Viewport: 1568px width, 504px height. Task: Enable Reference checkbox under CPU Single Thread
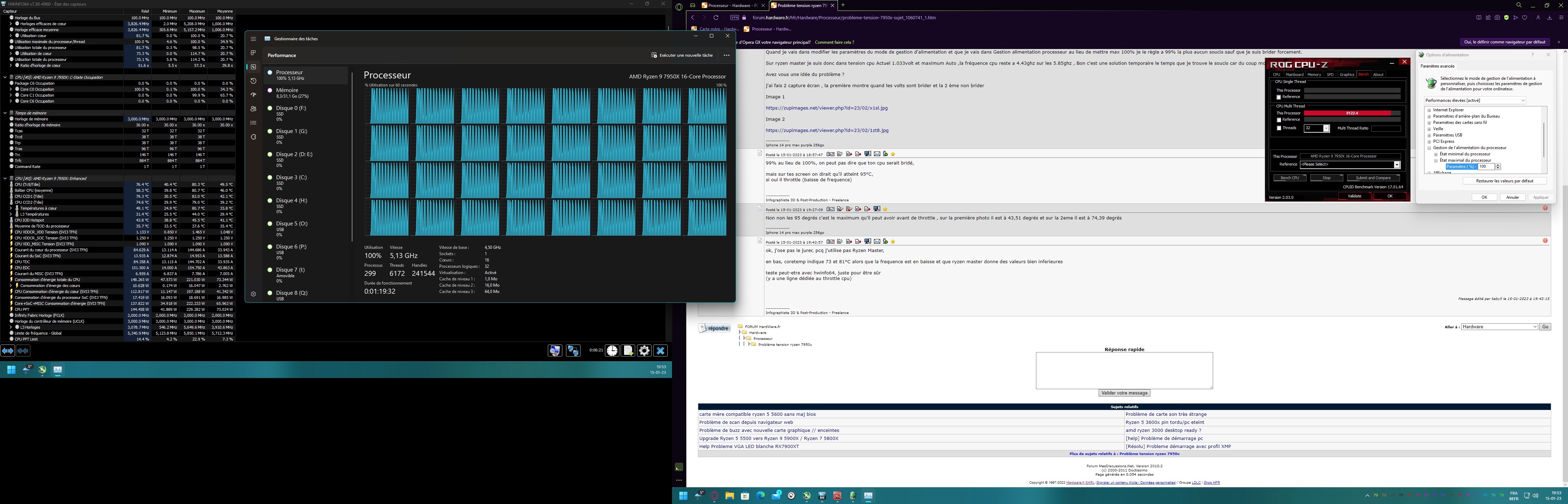1279,97
